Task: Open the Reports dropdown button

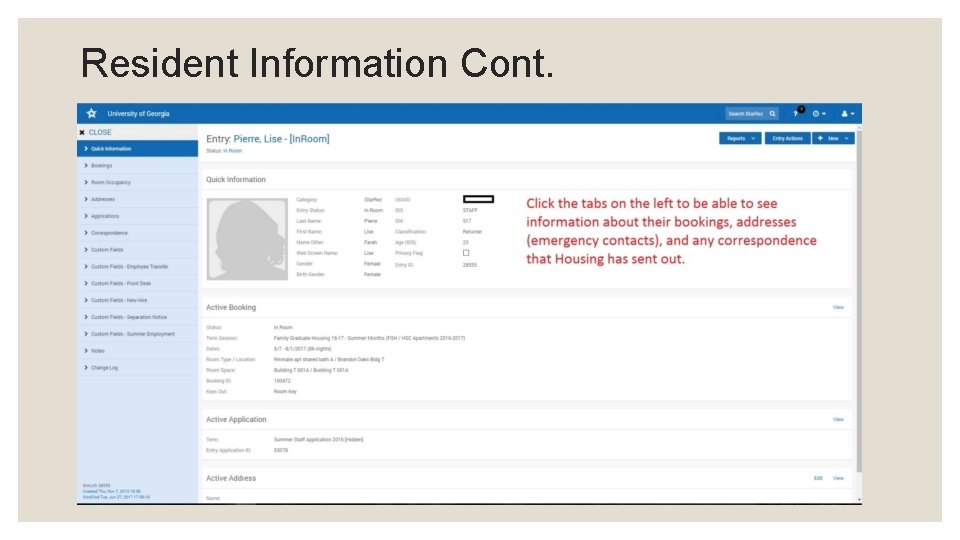Action: pos(740,138)
